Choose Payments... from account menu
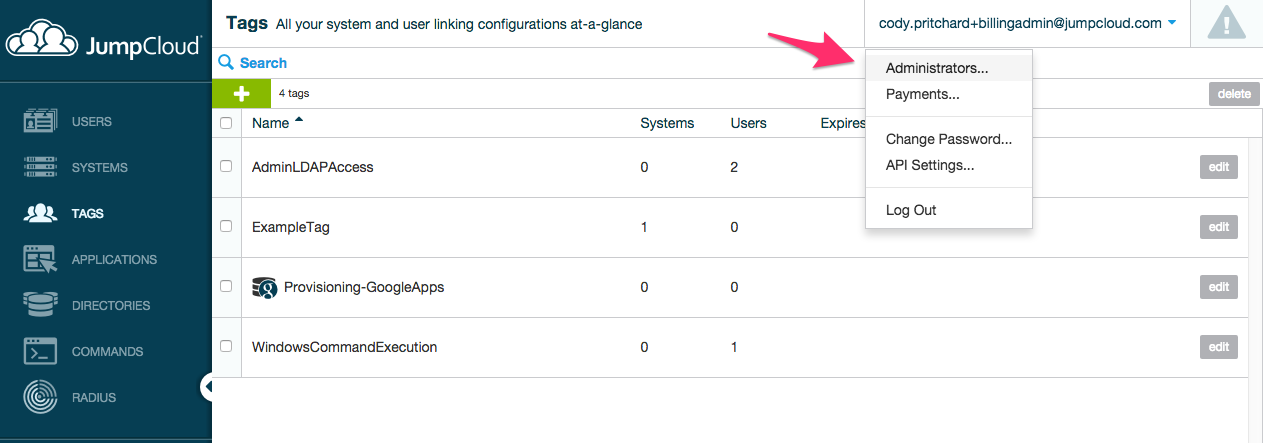The width and height of the screenshot is (1263, 443). [948, 95]
